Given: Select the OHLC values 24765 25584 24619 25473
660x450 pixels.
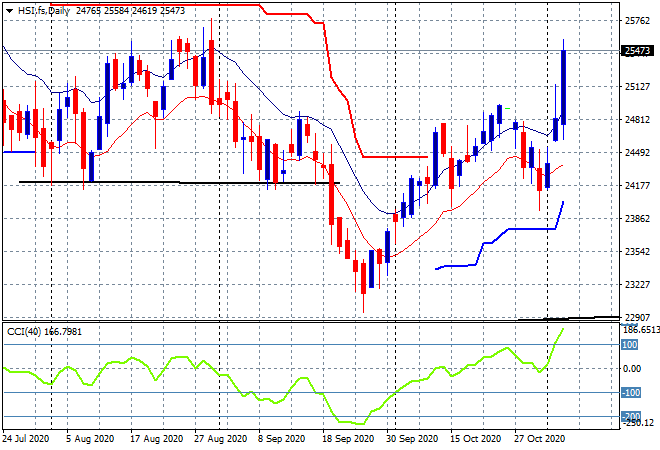Looking at the screenshot, I should click(130, 11).
